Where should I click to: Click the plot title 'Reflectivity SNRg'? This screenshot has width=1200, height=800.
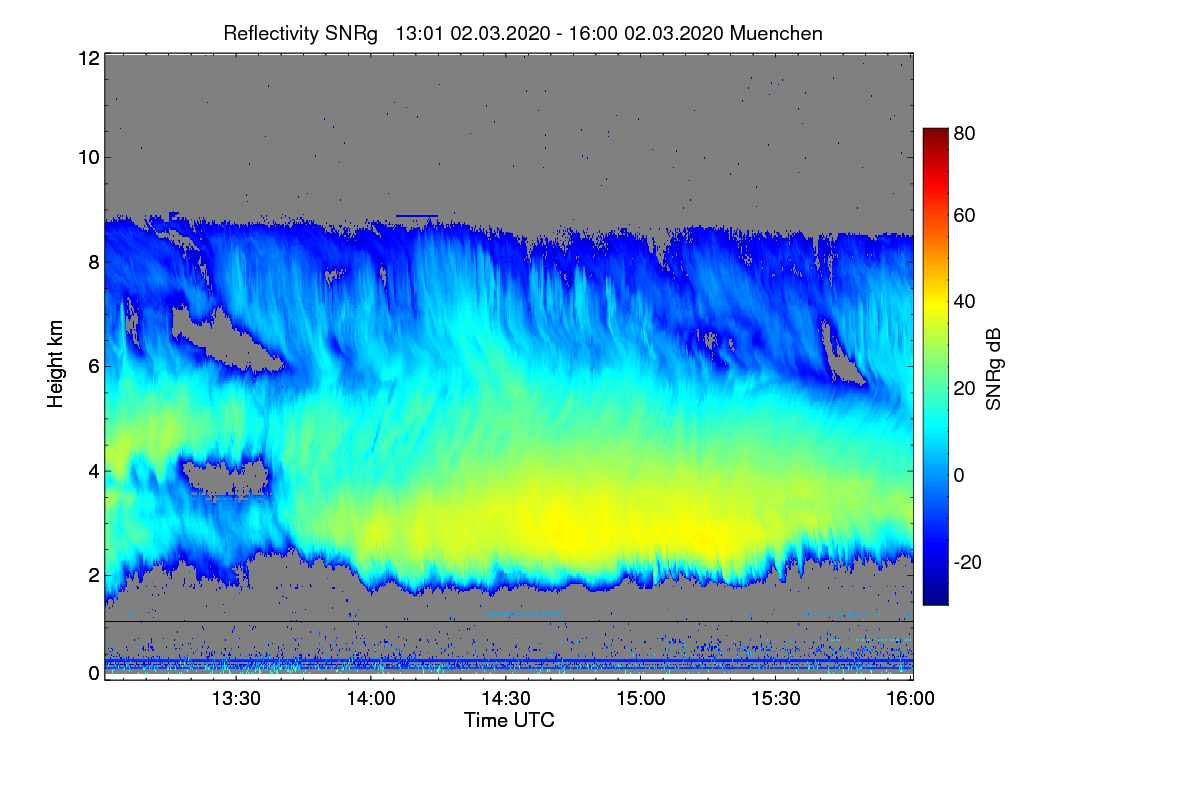coord(301,33)
